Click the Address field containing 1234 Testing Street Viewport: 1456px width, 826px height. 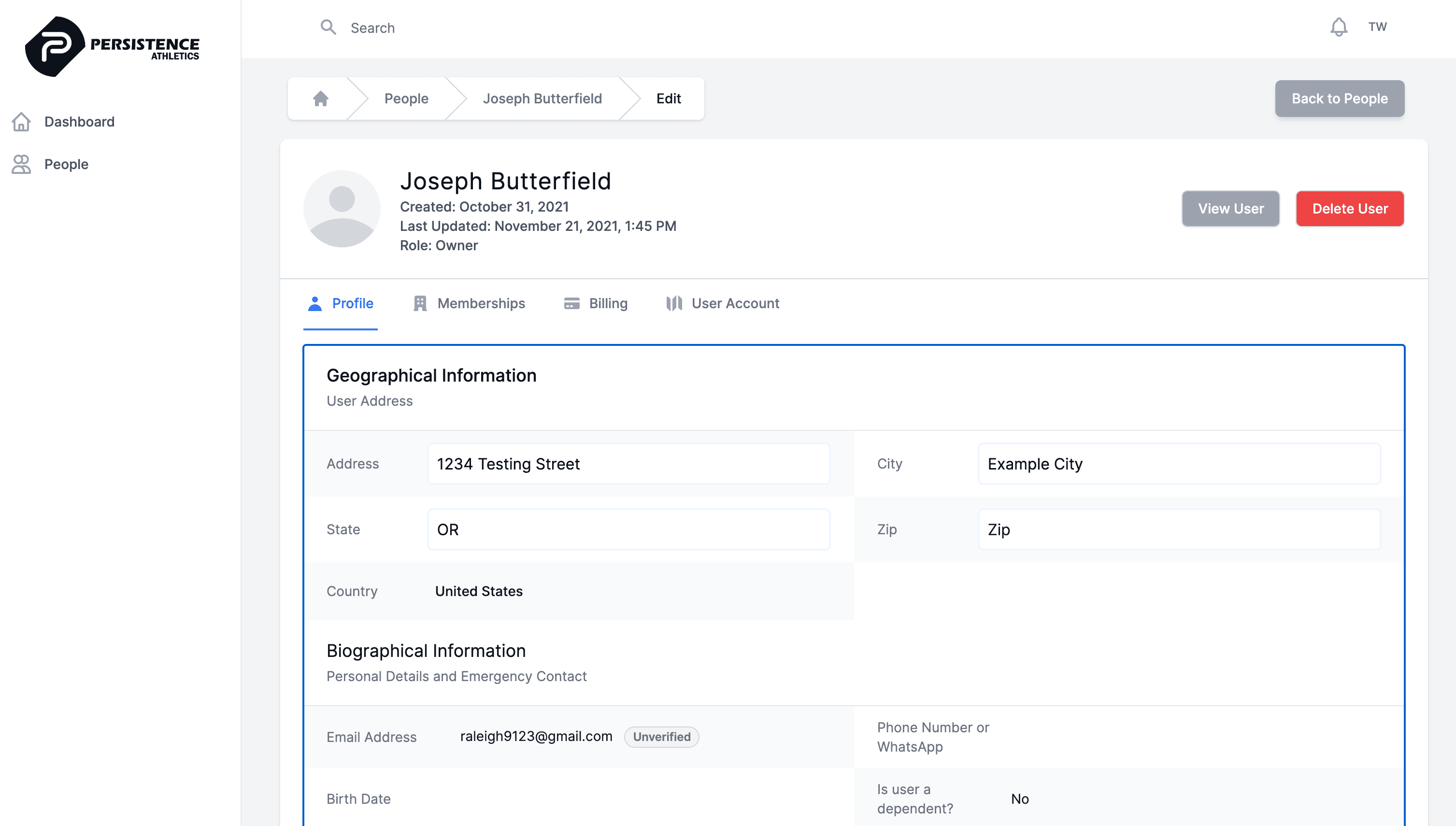tap(628, 464)
